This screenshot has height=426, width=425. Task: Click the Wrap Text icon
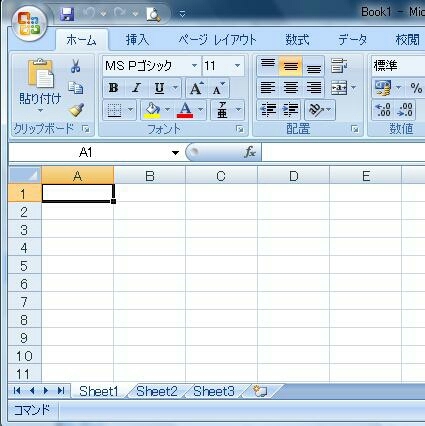(339, 65)
